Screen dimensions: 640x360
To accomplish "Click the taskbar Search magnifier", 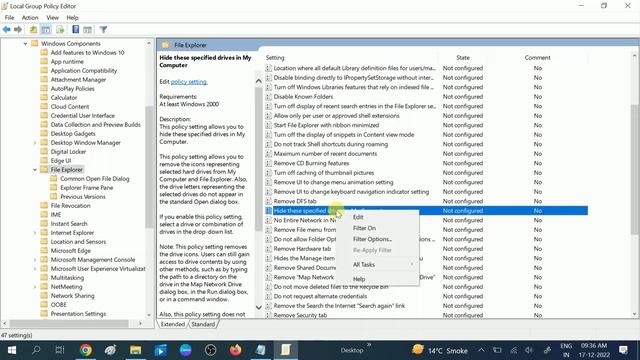I will (36, 350).
